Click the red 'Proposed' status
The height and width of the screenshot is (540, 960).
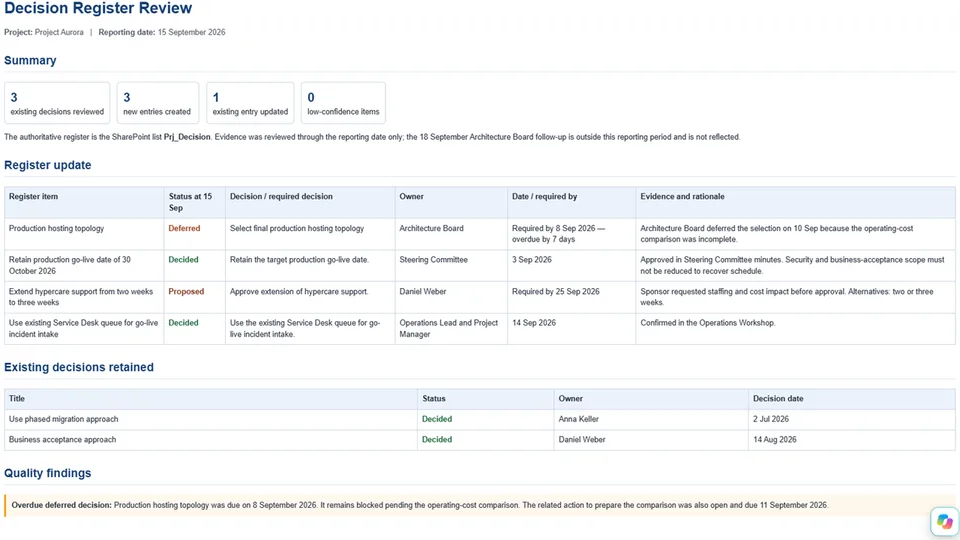point(186,291)
